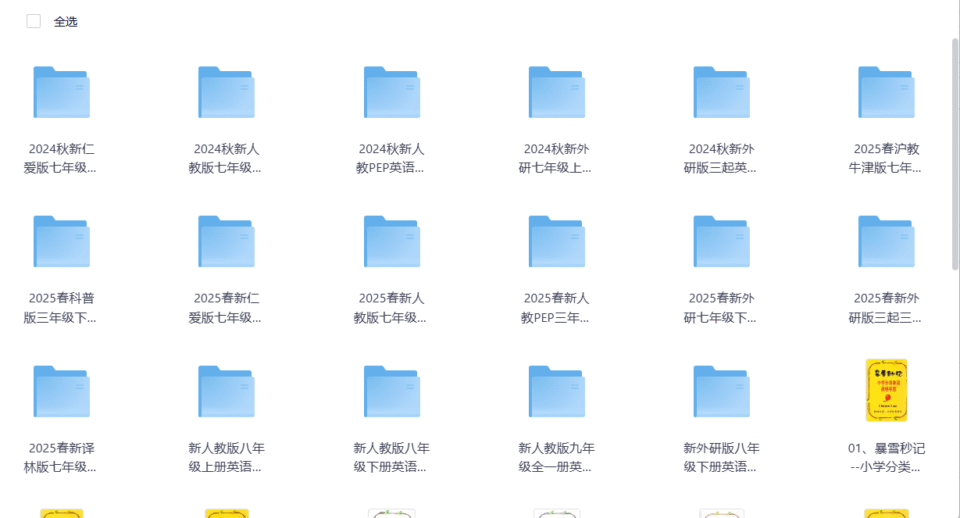Select file name 新人教版九年级全一册英...
The width and height of the screenshot is (960, 518).
556,457
